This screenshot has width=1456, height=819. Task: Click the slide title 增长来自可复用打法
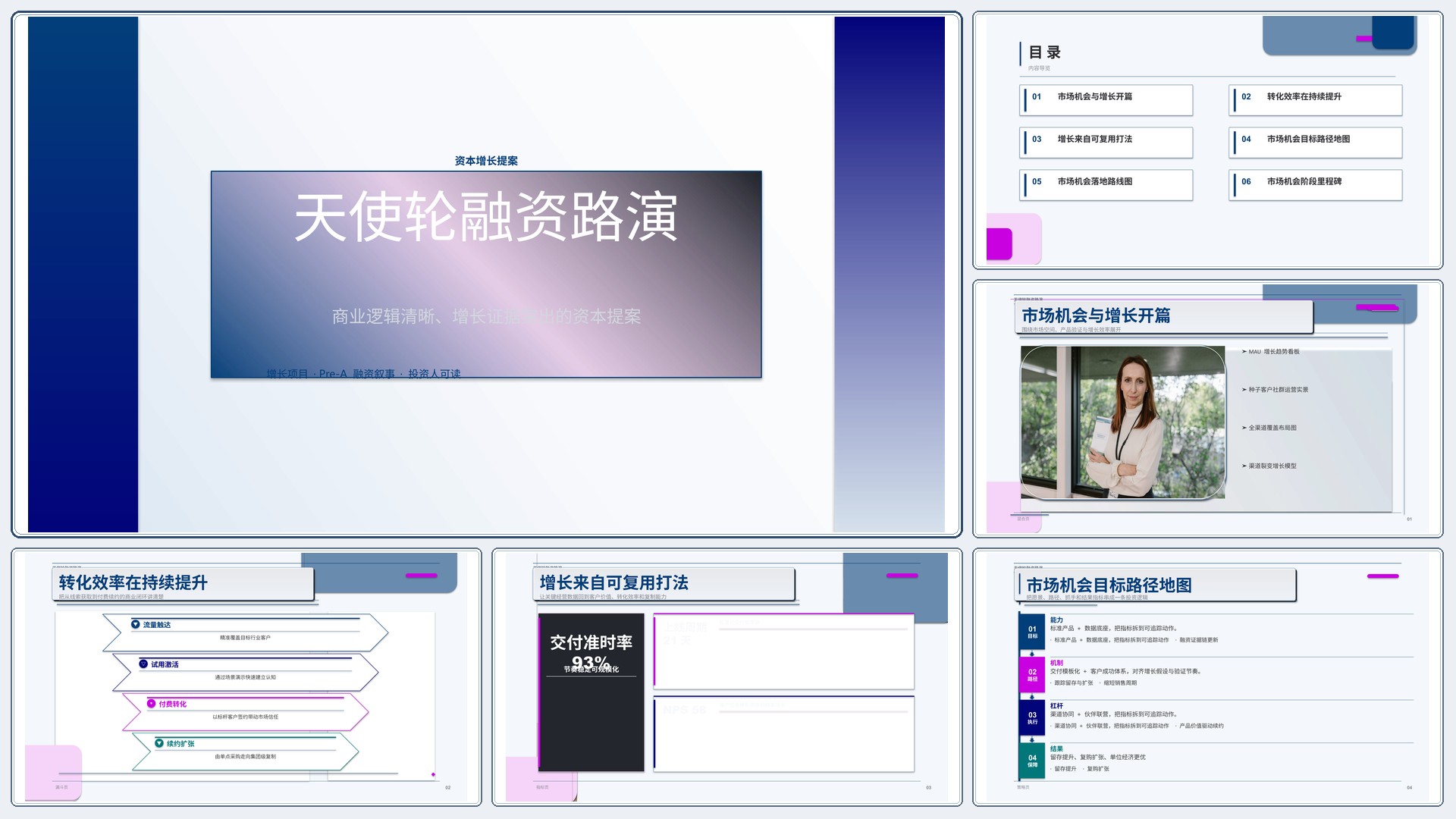click(614, 582)
